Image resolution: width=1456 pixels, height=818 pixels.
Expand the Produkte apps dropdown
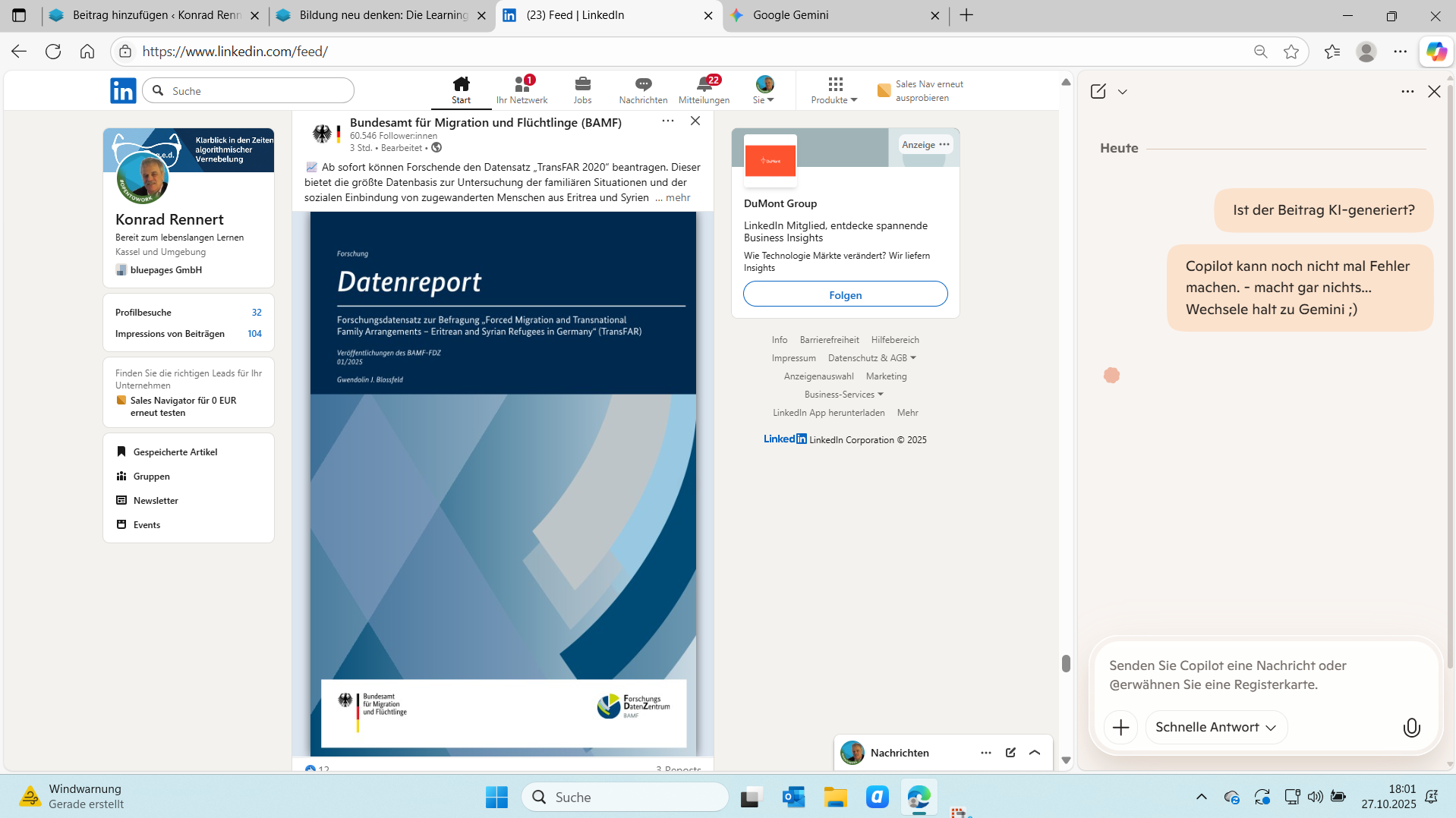pos(834,90)
